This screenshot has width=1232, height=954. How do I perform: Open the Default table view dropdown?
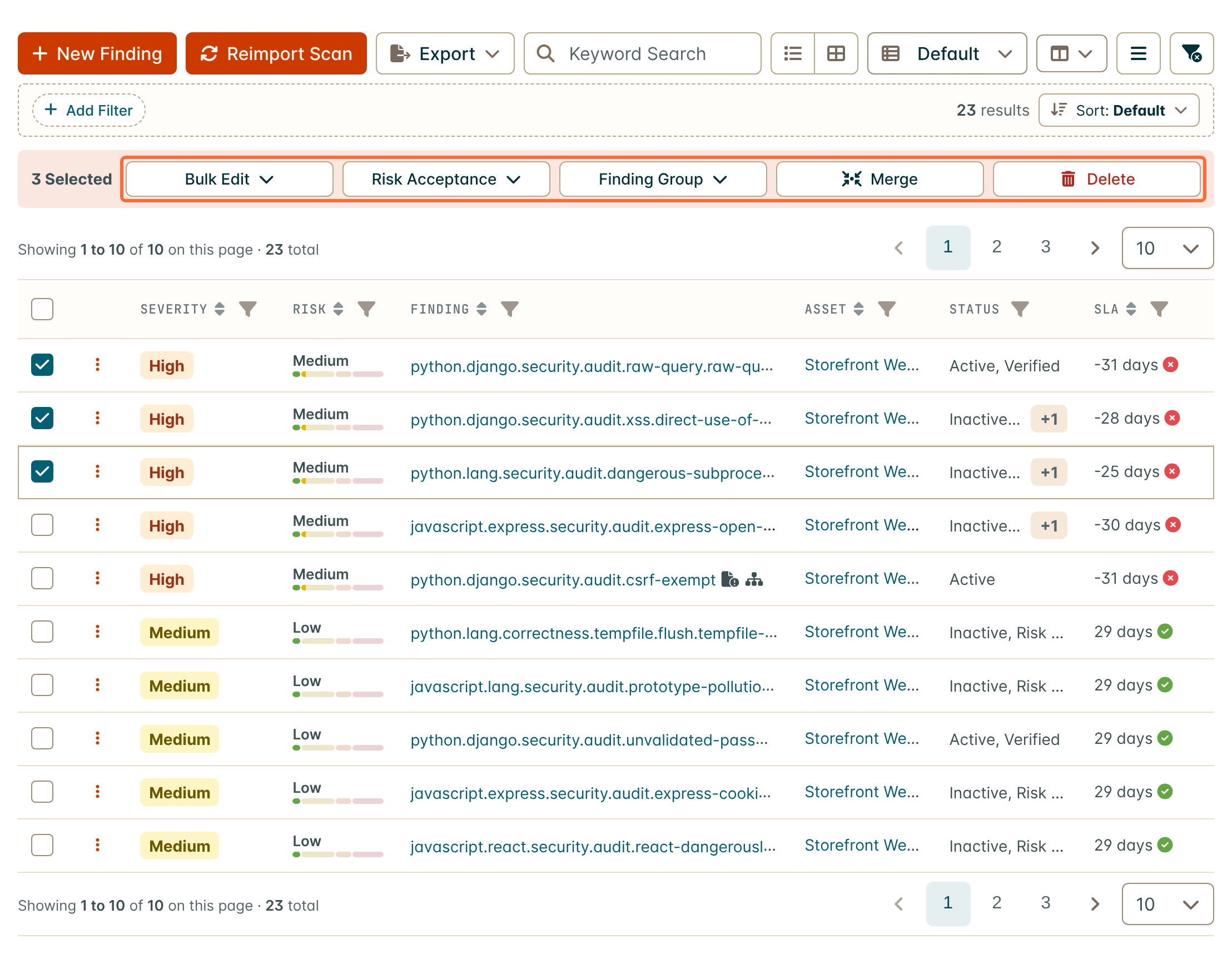947,53
